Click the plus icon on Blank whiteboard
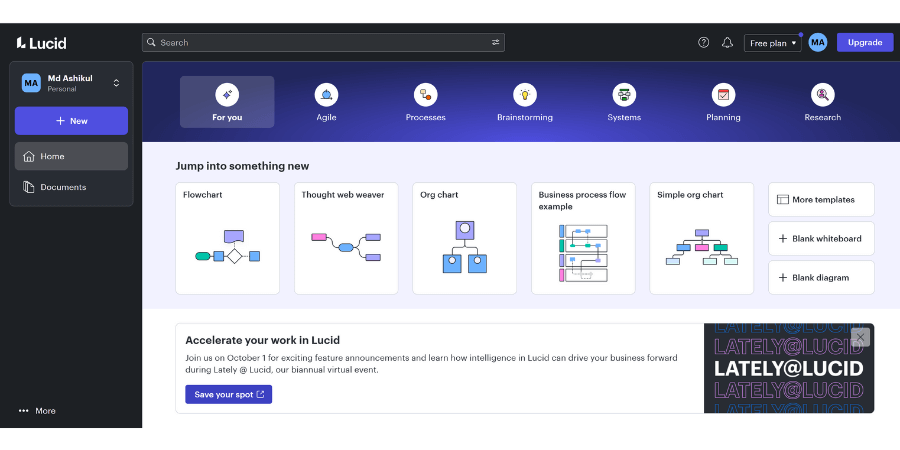900x450 pixels. pyautogui.click(x=782, y=239)
